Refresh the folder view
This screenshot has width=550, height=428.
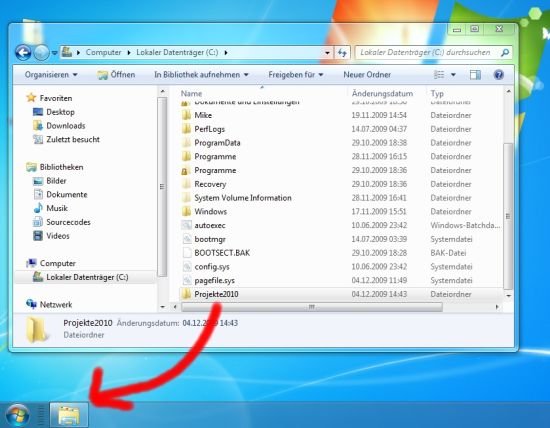(x=342, y=53)
